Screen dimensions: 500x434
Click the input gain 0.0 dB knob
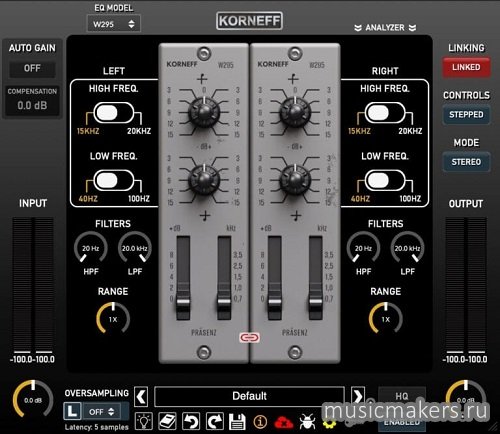coord(33,400)
